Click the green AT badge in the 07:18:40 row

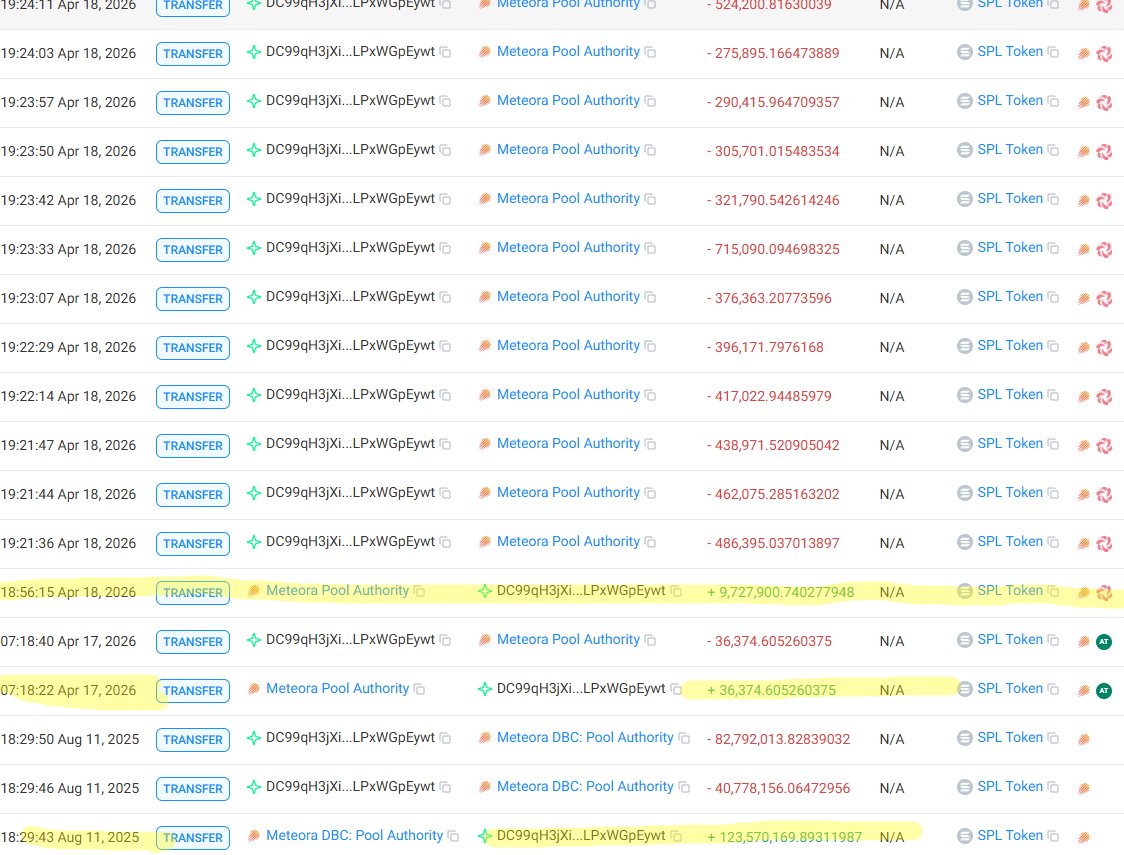click(1104, 641)
